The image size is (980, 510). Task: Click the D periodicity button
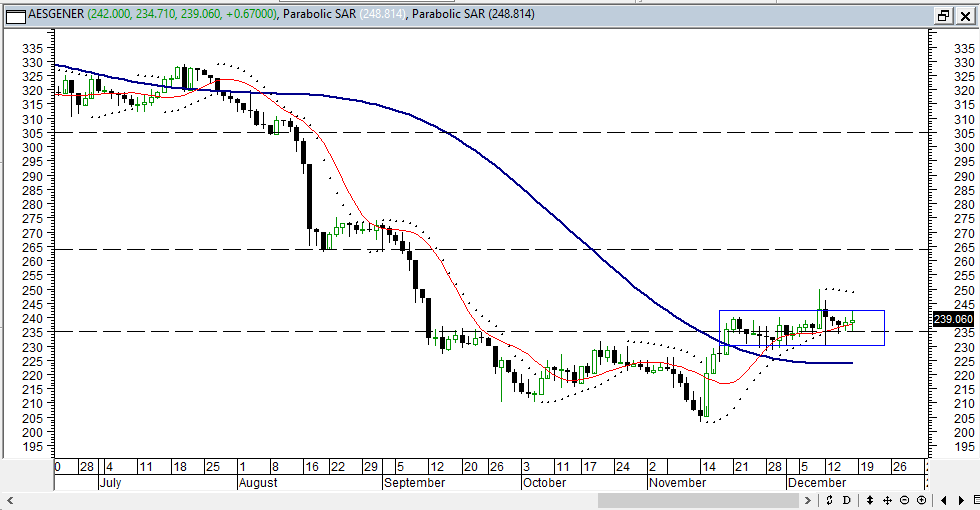(847, 500)
